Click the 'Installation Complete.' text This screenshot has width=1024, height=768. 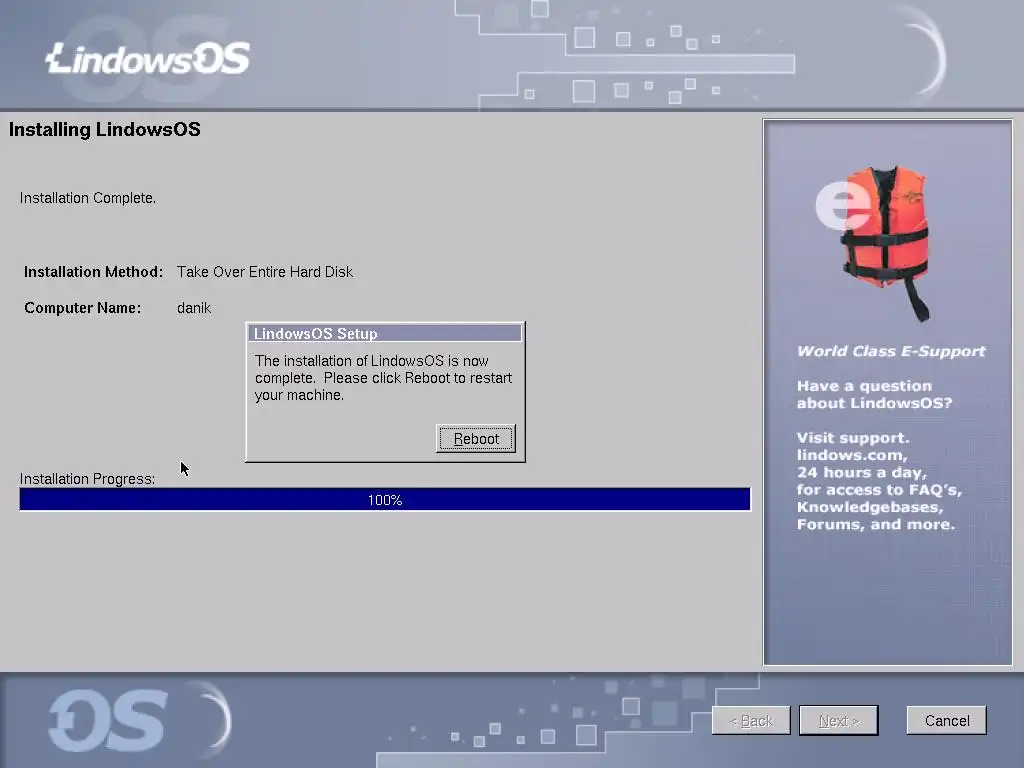88,198
